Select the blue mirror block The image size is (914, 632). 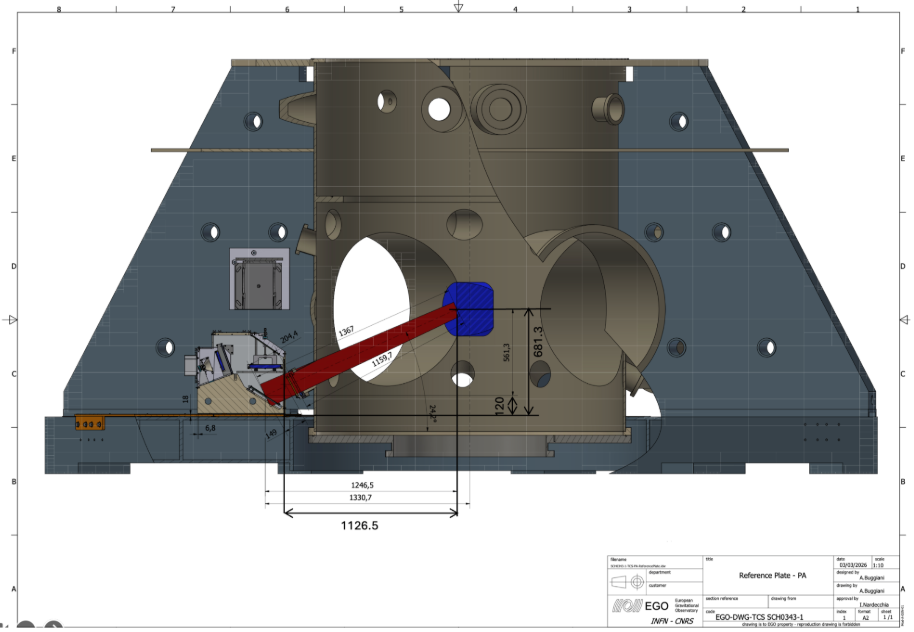(469, 308)
